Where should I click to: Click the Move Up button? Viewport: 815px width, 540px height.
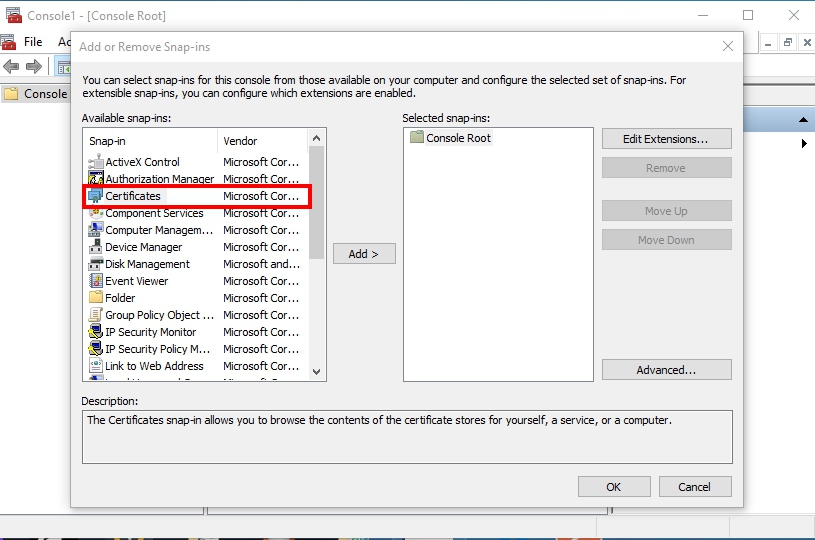pos(666,211)
